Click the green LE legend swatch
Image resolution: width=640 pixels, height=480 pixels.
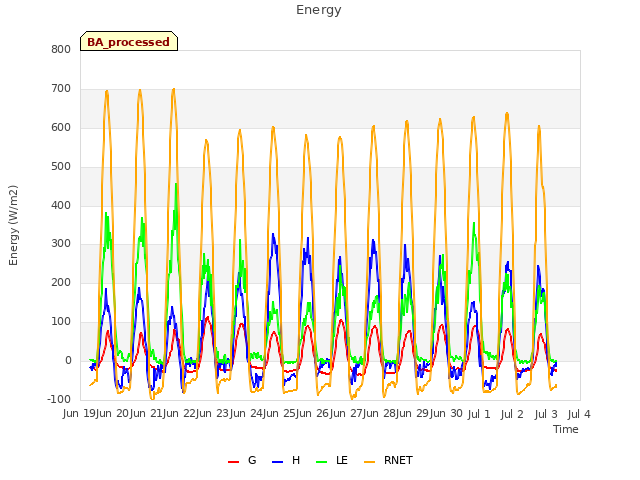[322, 462]
